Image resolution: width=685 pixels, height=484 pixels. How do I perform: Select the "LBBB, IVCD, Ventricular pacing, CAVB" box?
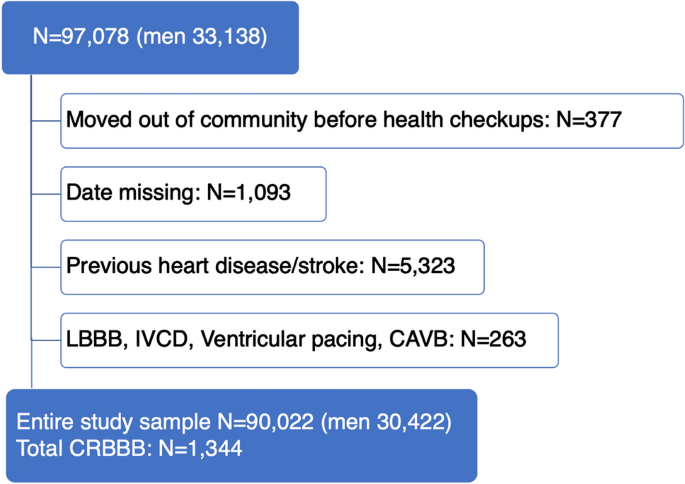(x=308, y=340)
